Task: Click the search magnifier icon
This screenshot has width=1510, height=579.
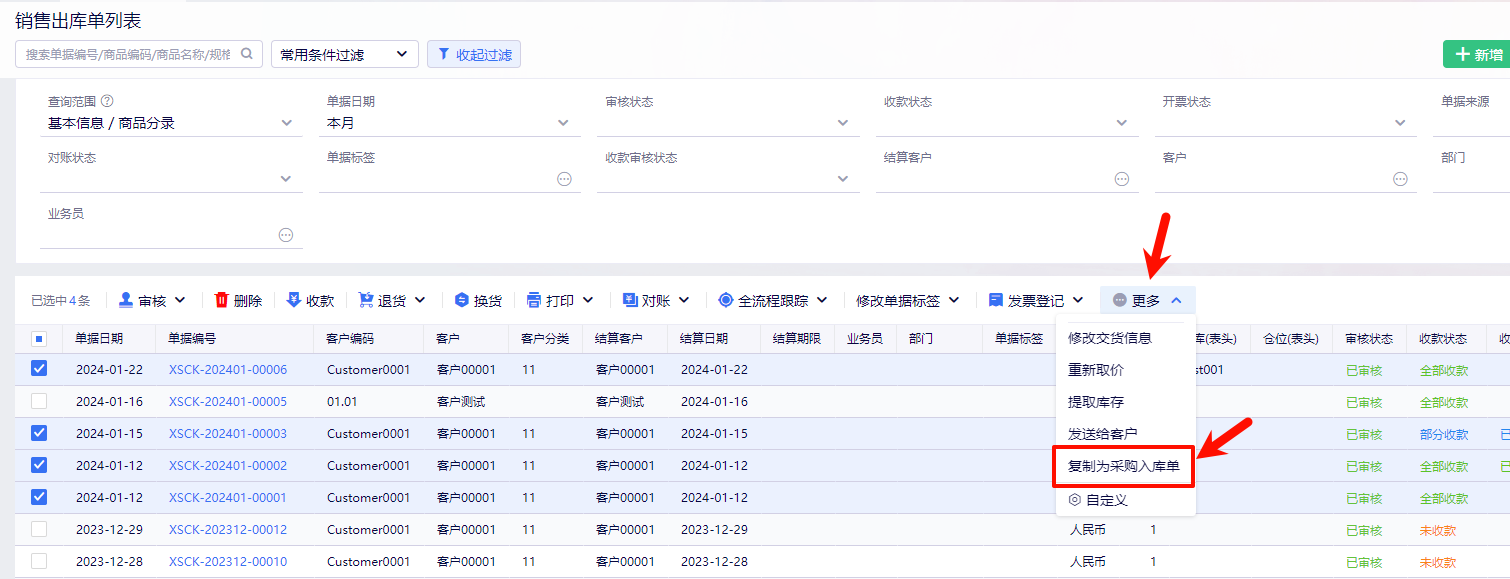Action: 247,54
